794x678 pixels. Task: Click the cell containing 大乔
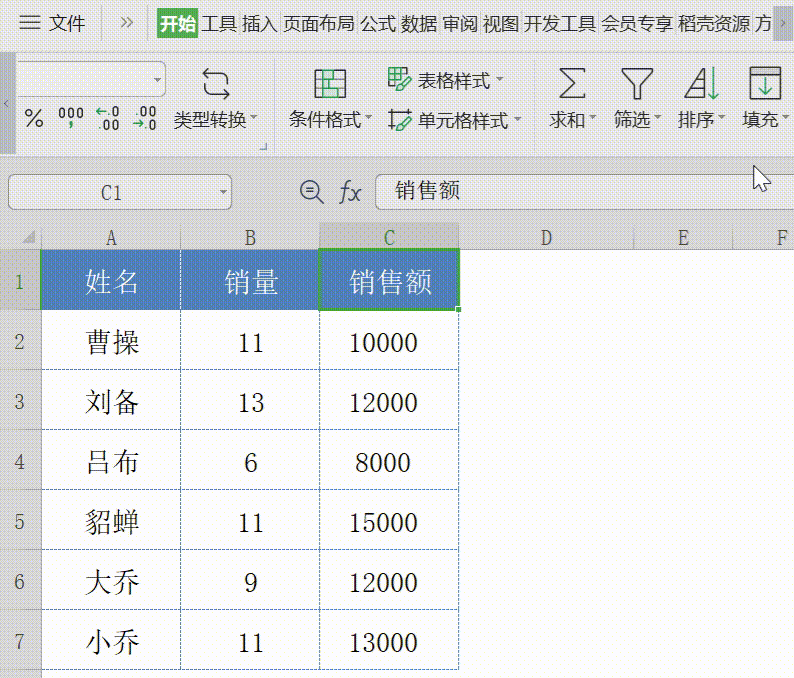111,580
